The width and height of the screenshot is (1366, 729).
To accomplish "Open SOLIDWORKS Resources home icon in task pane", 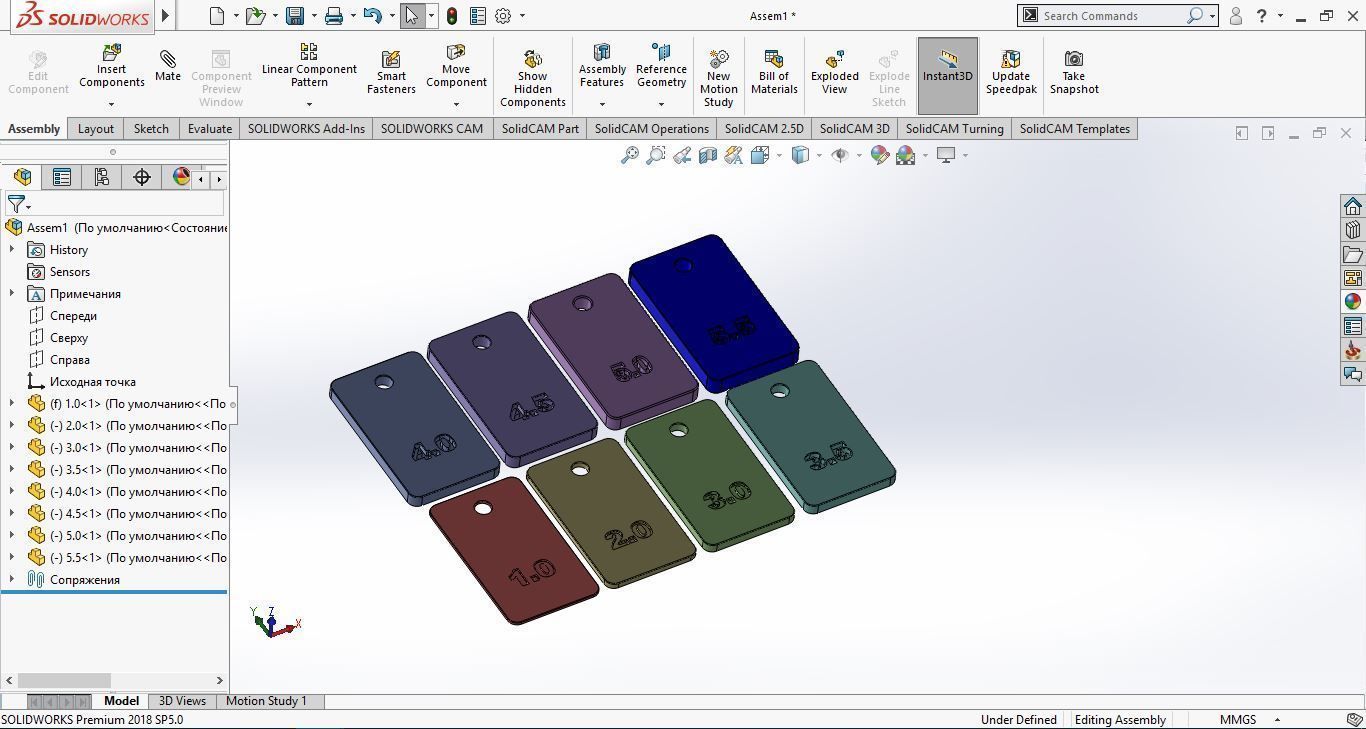I will (1353, 206).
